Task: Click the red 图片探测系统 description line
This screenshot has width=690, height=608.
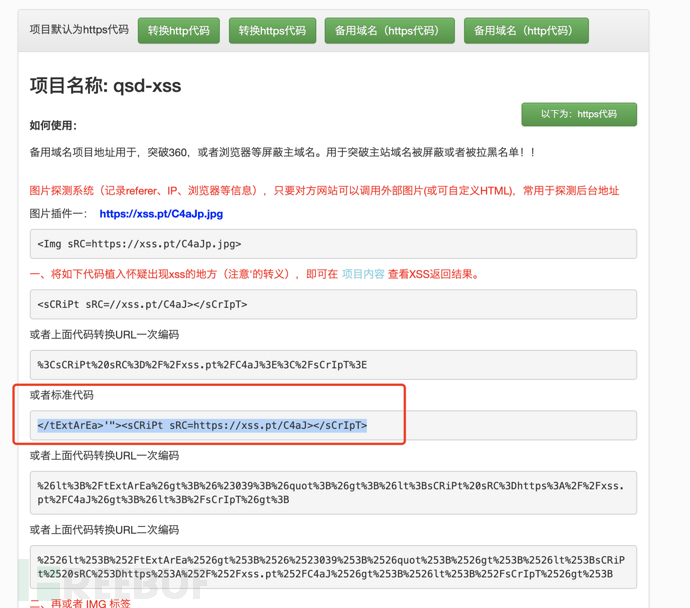Action: pyautogui.click(x=324, y=190)
